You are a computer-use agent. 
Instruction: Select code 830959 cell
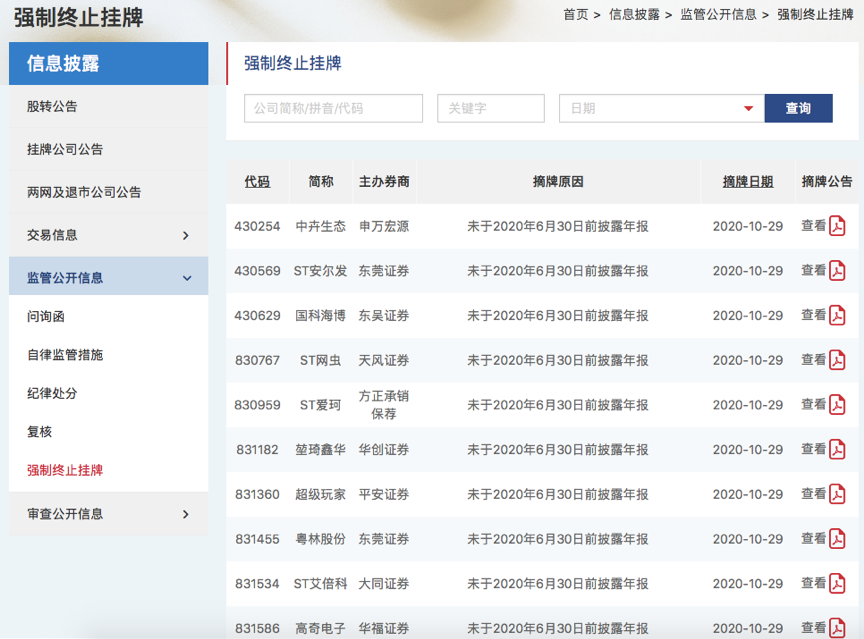tap(257, 405)
